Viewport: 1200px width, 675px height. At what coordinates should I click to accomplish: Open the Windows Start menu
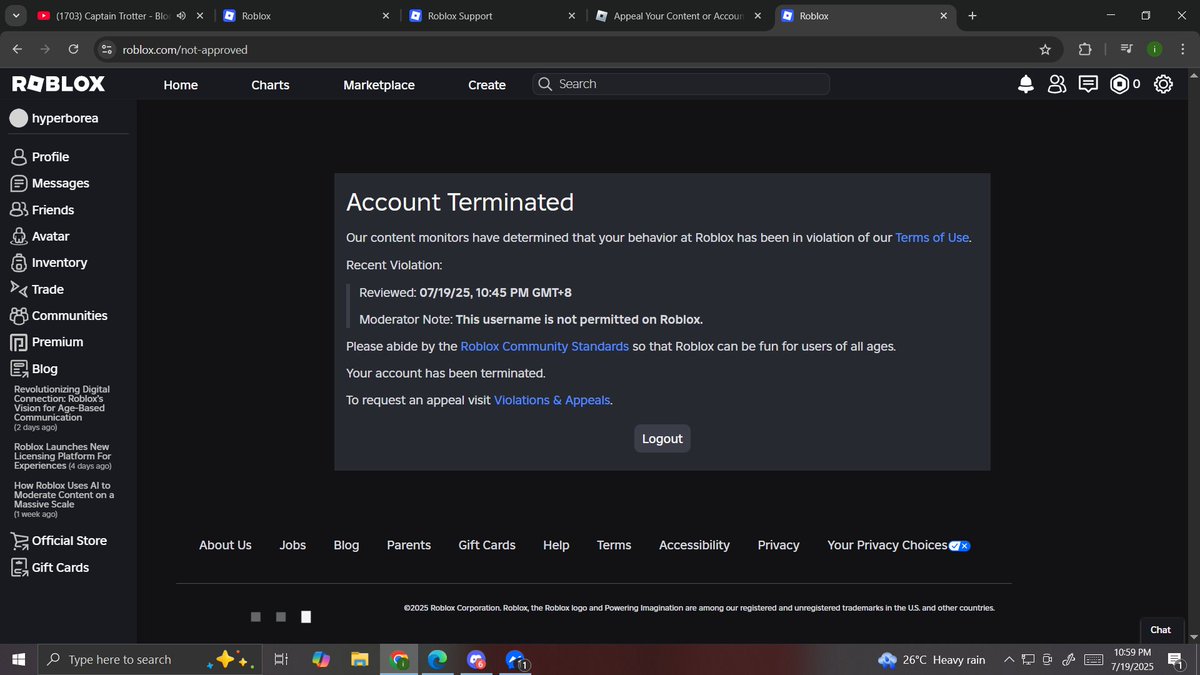point(18,660)
